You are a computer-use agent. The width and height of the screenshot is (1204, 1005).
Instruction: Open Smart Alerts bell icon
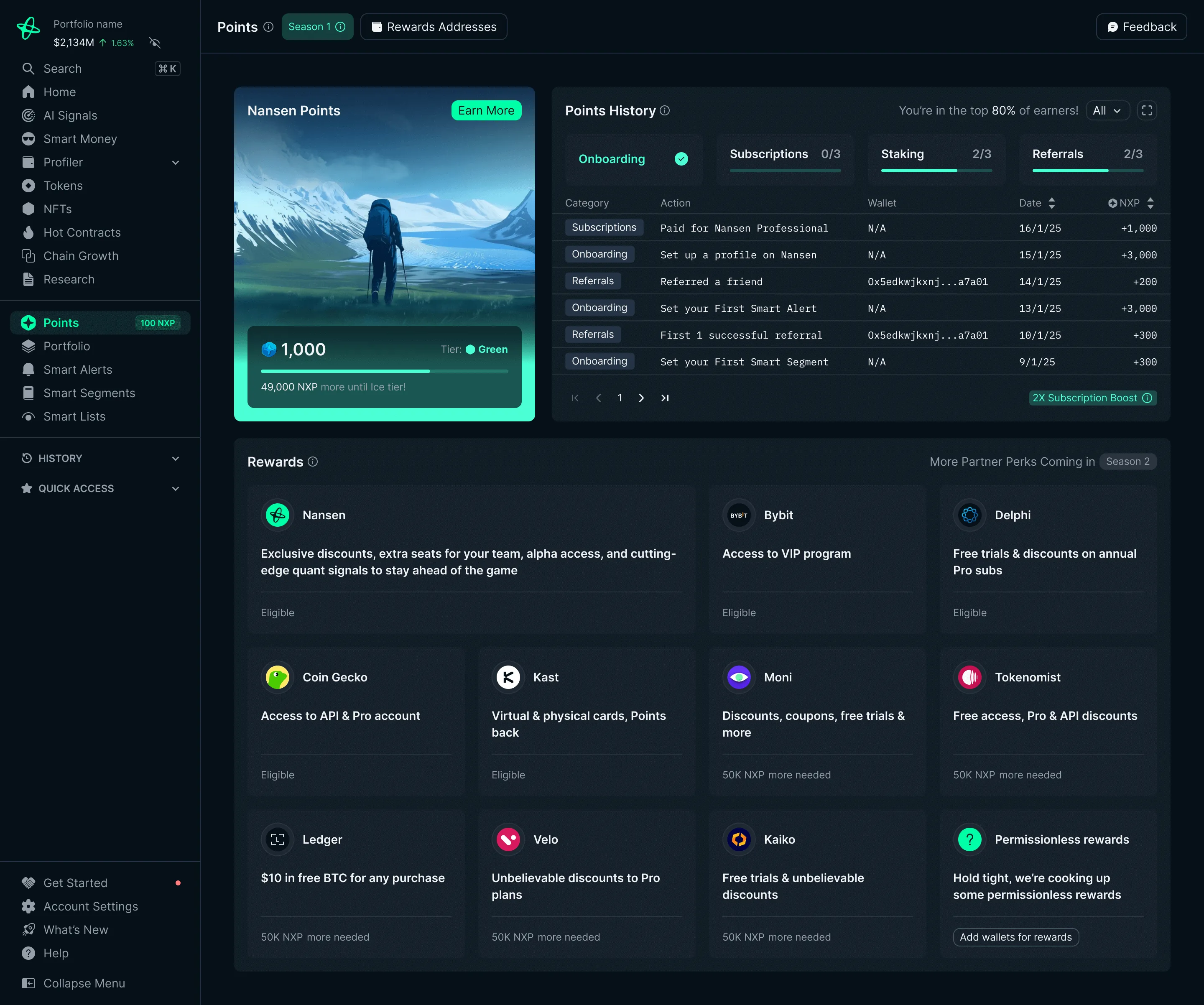pos(28,370)
